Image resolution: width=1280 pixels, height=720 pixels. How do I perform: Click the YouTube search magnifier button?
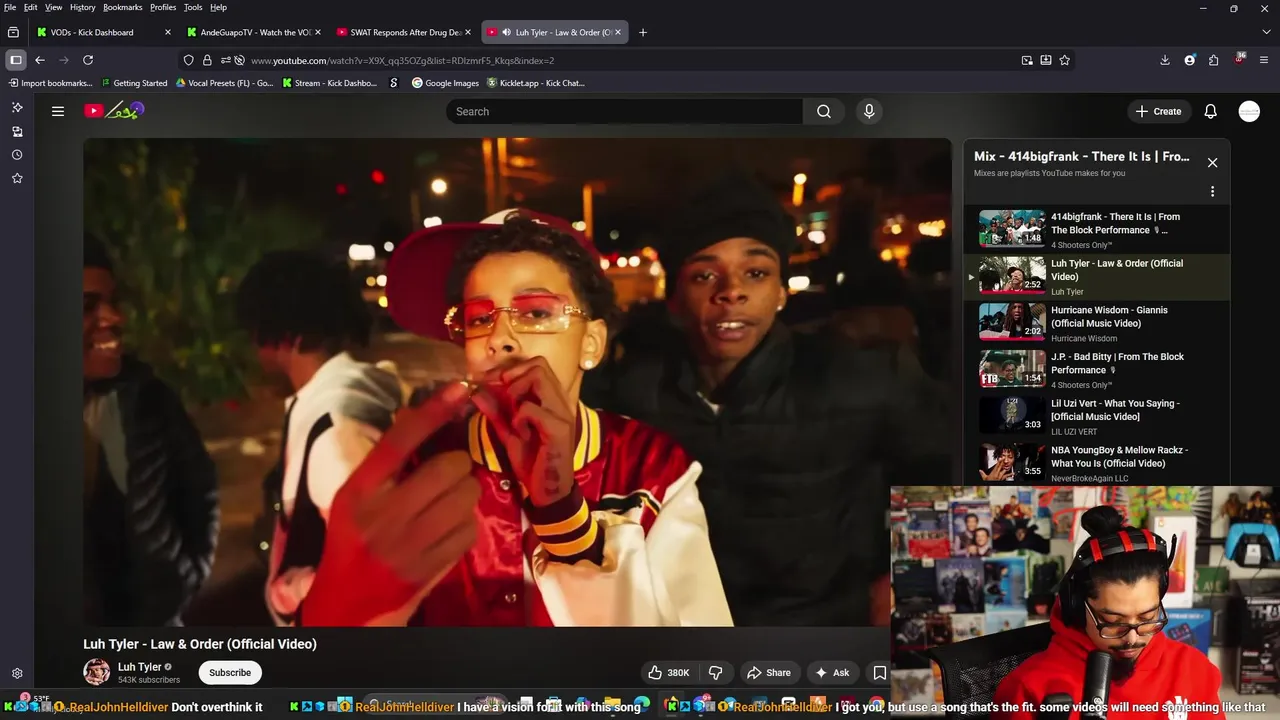(x=824, y=111)
